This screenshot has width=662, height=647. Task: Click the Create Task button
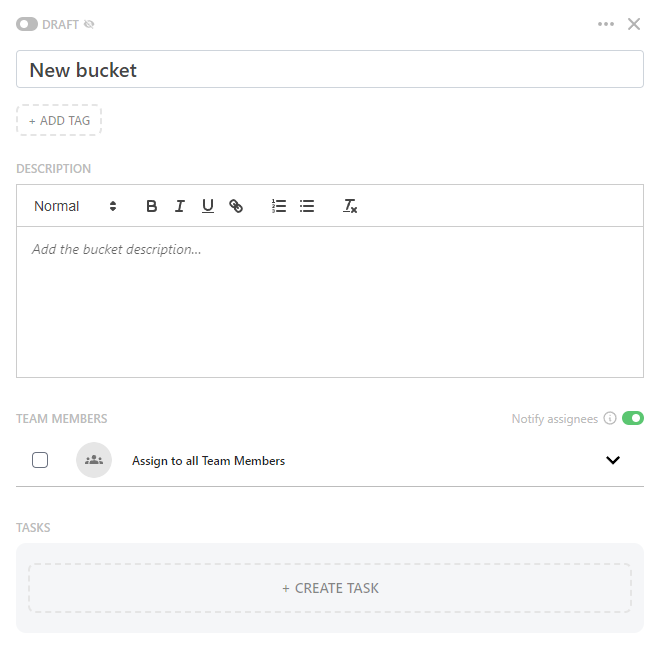(330, 588)
